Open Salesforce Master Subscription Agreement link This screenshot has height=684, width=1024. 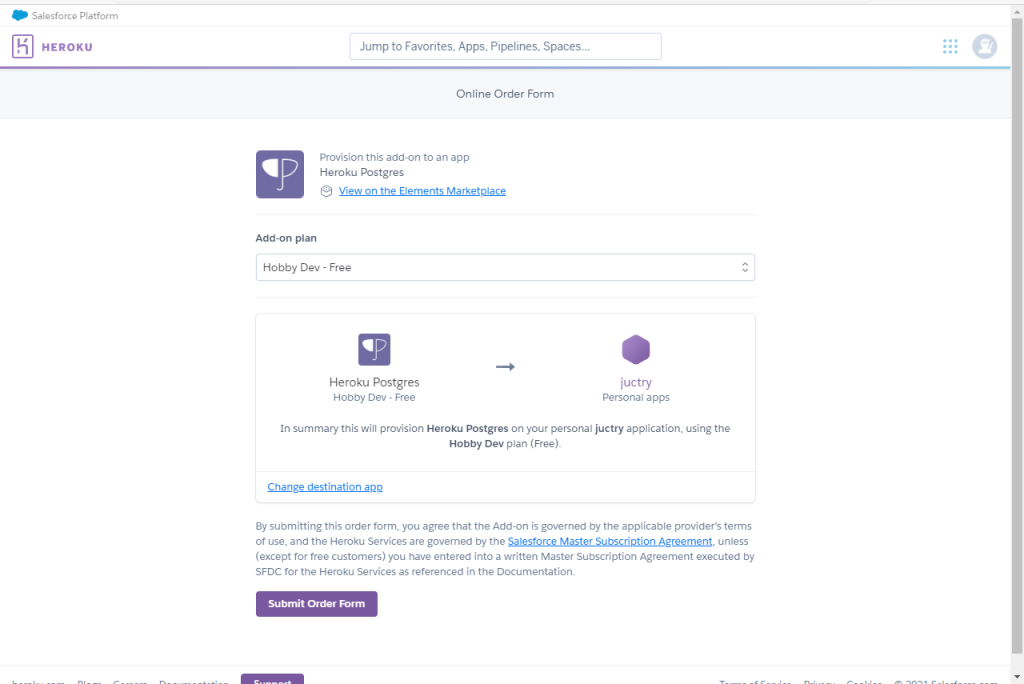coord(610,541)
